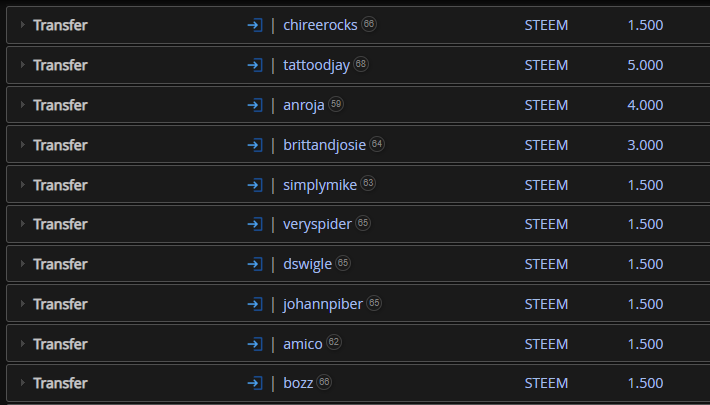Click incoming transfer icon beside veryspider
Screen dimensions: 710x405
pos(255,224)
